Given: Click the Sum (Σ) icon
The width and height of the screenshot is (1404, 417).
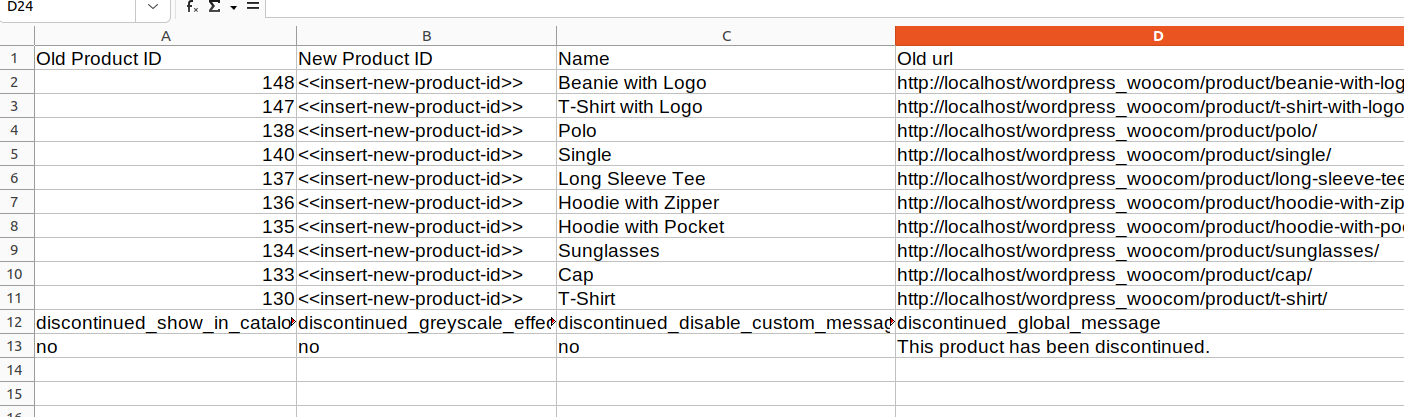Looking at the screenshot, I should [214, 7].
